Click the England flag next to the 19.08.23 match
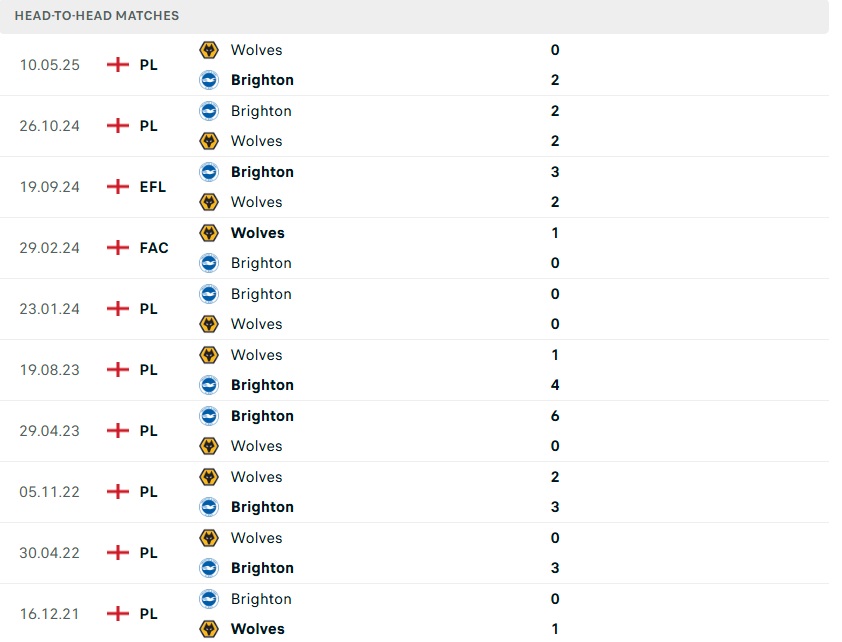The image size is (842, 642). pyautogui.click(x=118, y=370)
